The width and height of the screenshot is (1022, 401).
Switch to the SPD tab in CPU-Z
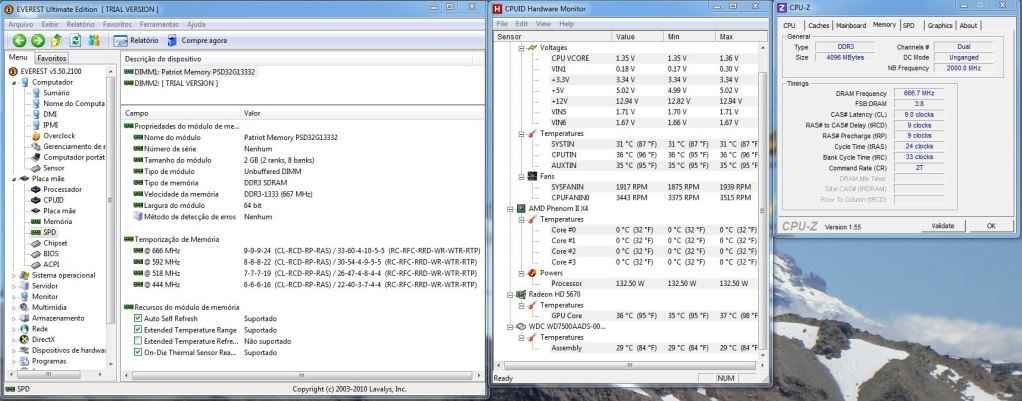pyautogui.click(x=909, y=25)
